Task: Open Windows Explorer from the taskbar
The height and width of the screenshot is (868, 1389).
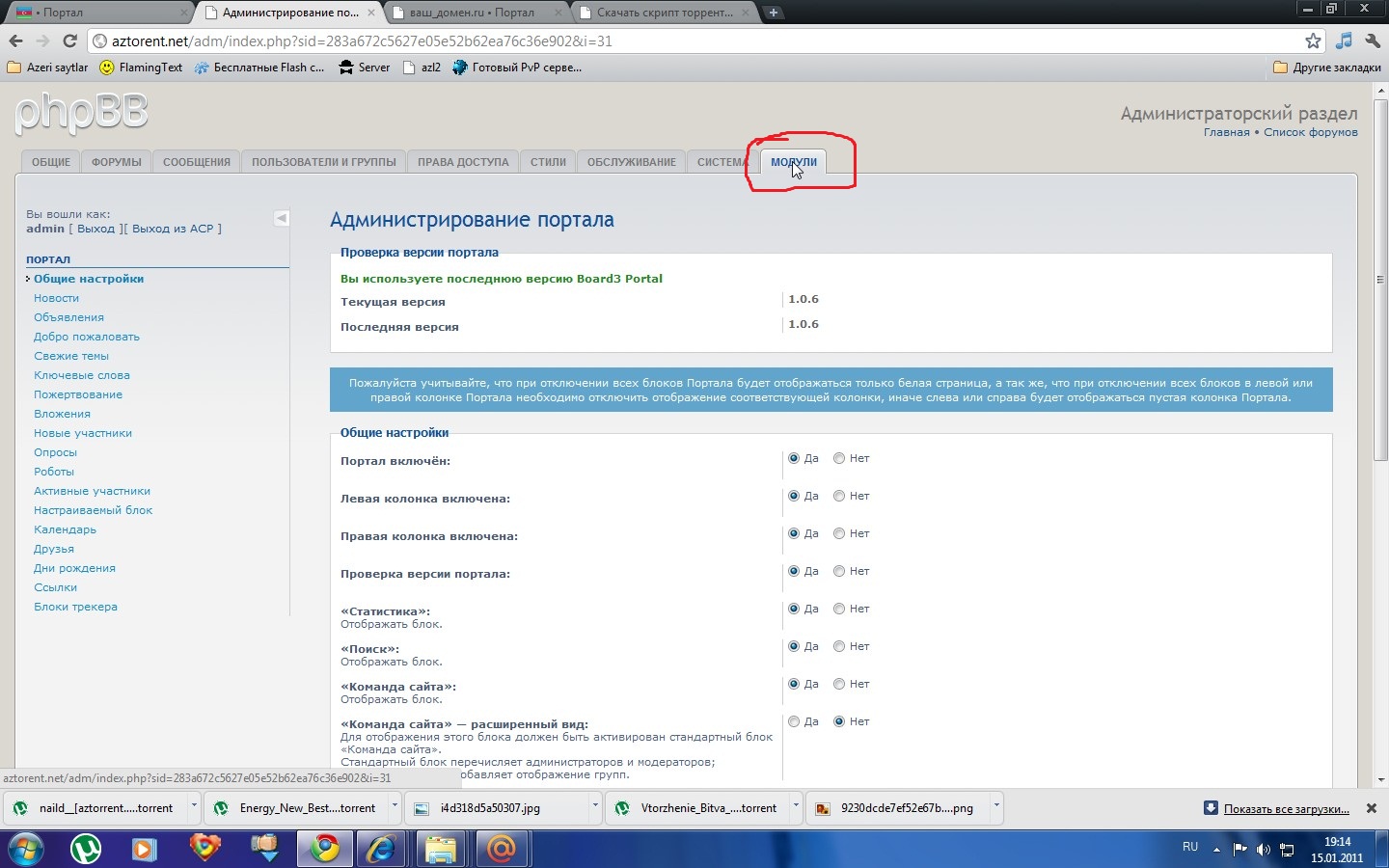Action: pos(441,849)
